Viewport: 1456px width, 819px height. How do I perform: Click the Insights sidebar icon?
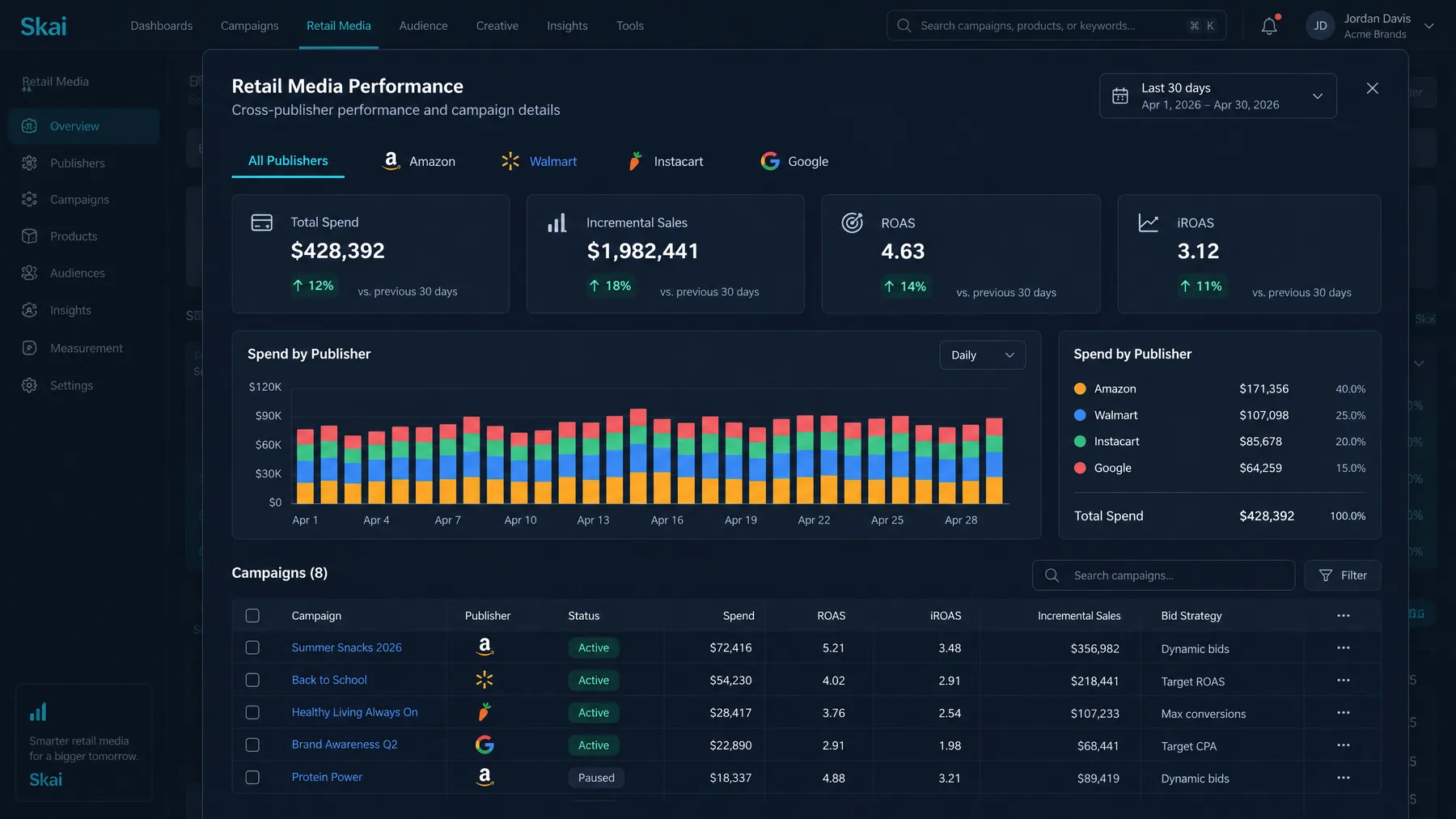point(30,310)
